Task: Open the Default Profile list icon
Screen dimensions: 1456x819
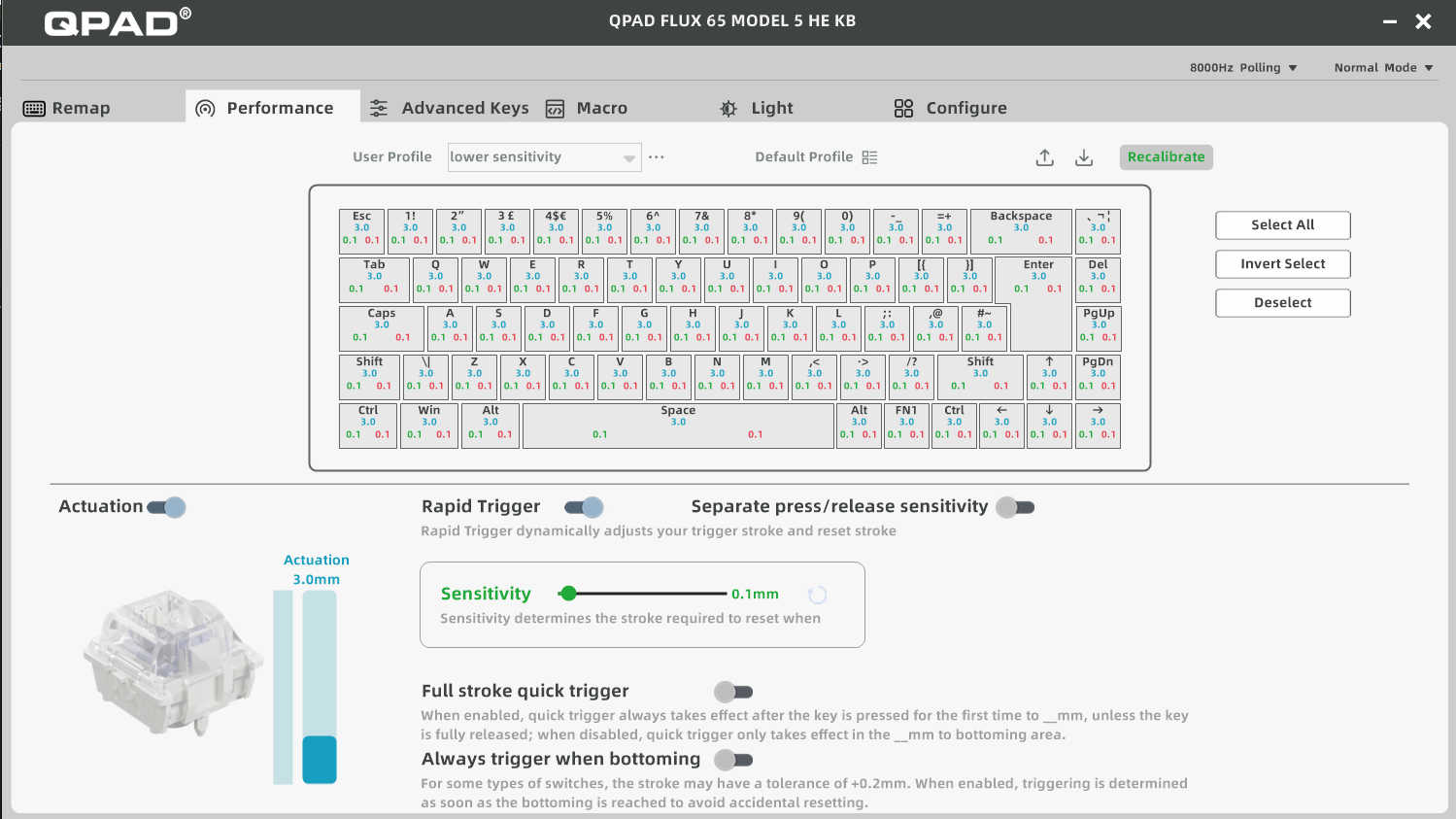Action: click(x=869, y=157)
